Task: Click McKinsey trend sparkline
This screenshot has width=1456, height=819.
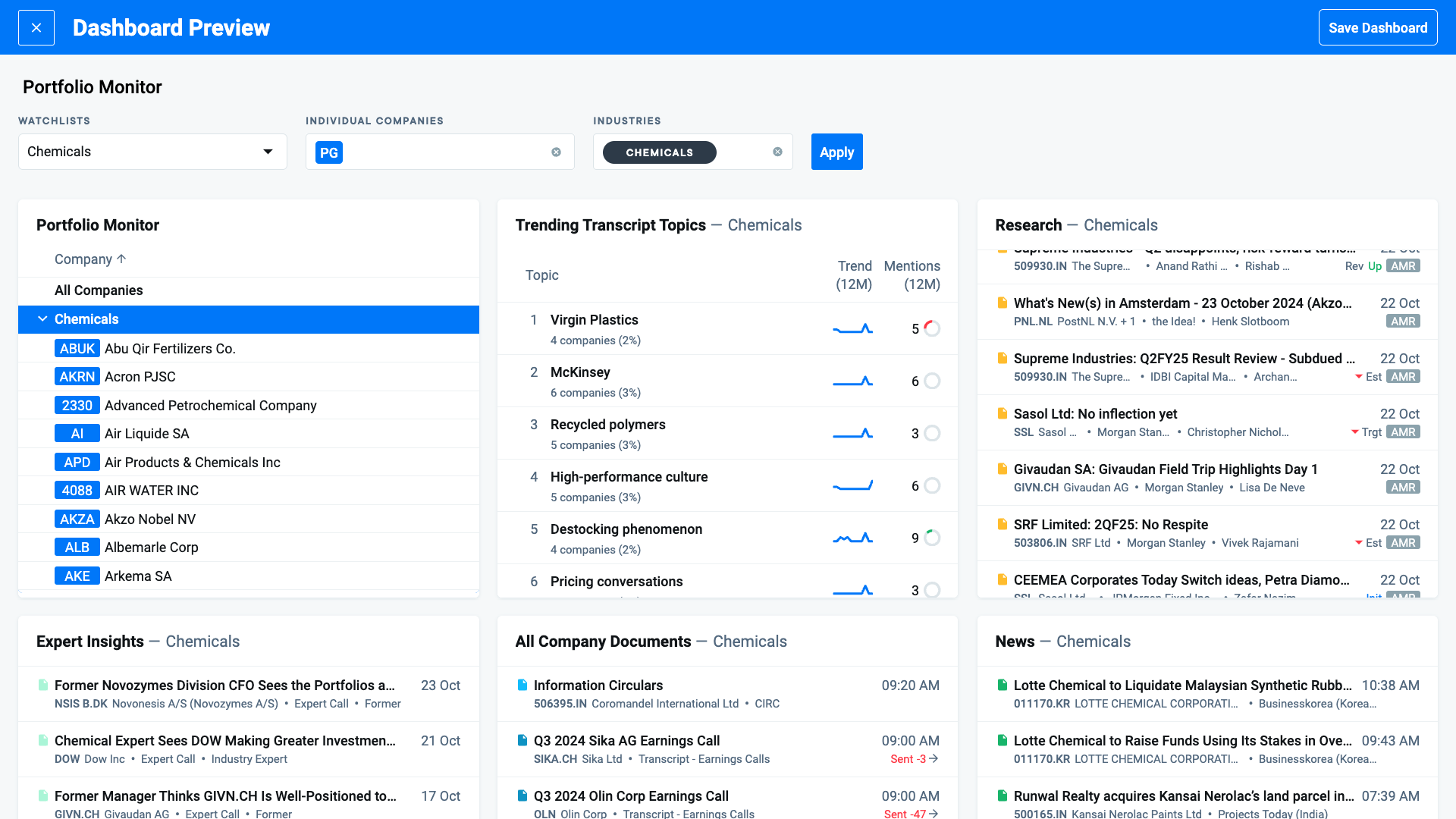Action: (853, 381)
